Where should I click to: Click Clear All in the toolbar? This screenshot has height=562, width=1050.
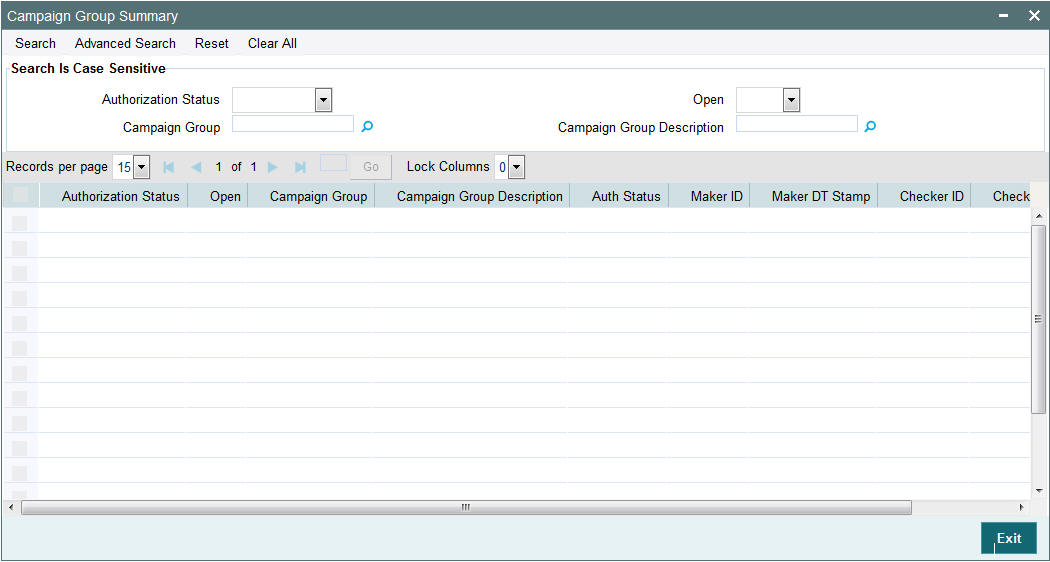[272, 44]
